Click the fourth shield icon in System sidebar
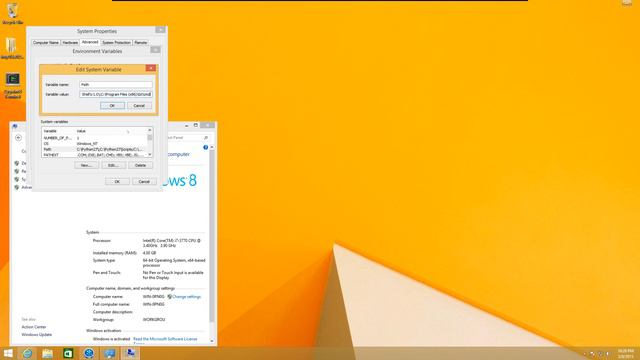640x360 pixels. pos(17,187)
